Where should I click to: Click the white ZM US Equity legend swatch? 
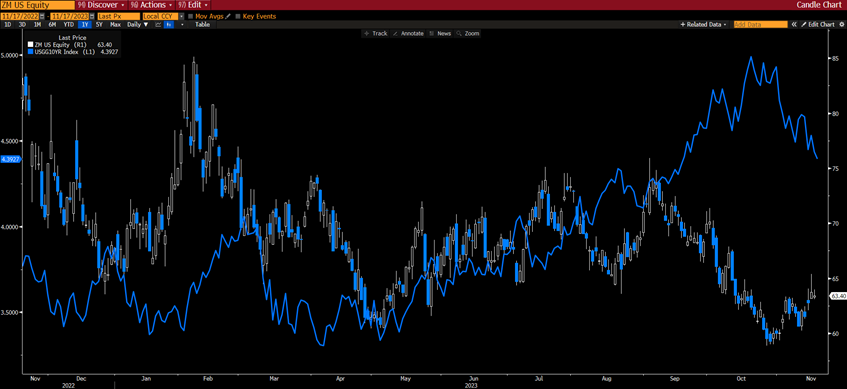point(30,45)
